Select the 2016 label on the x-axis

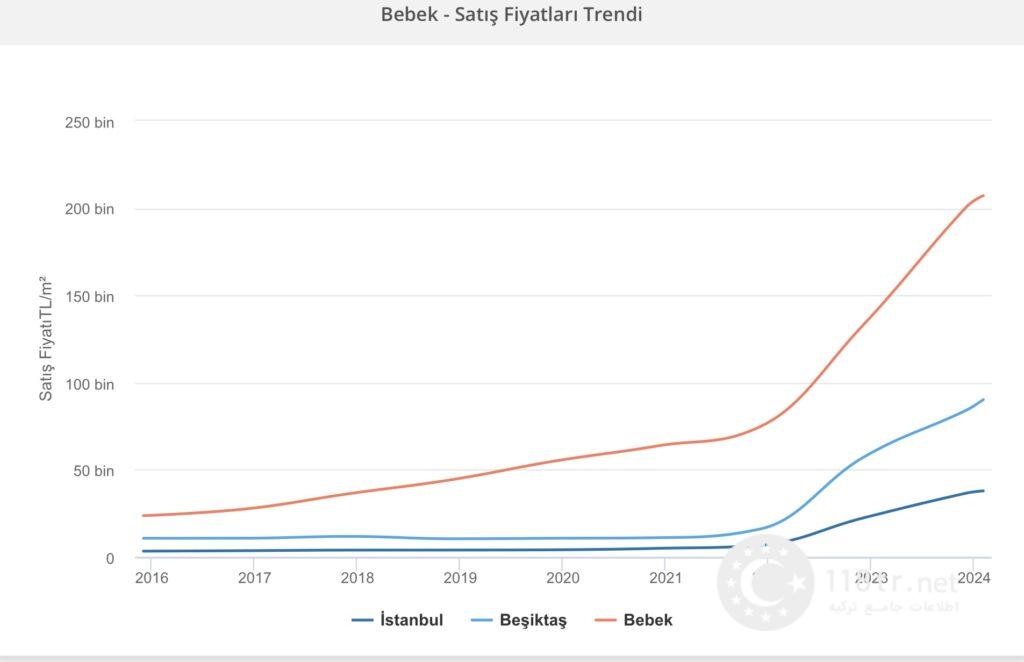click(151, 578)
